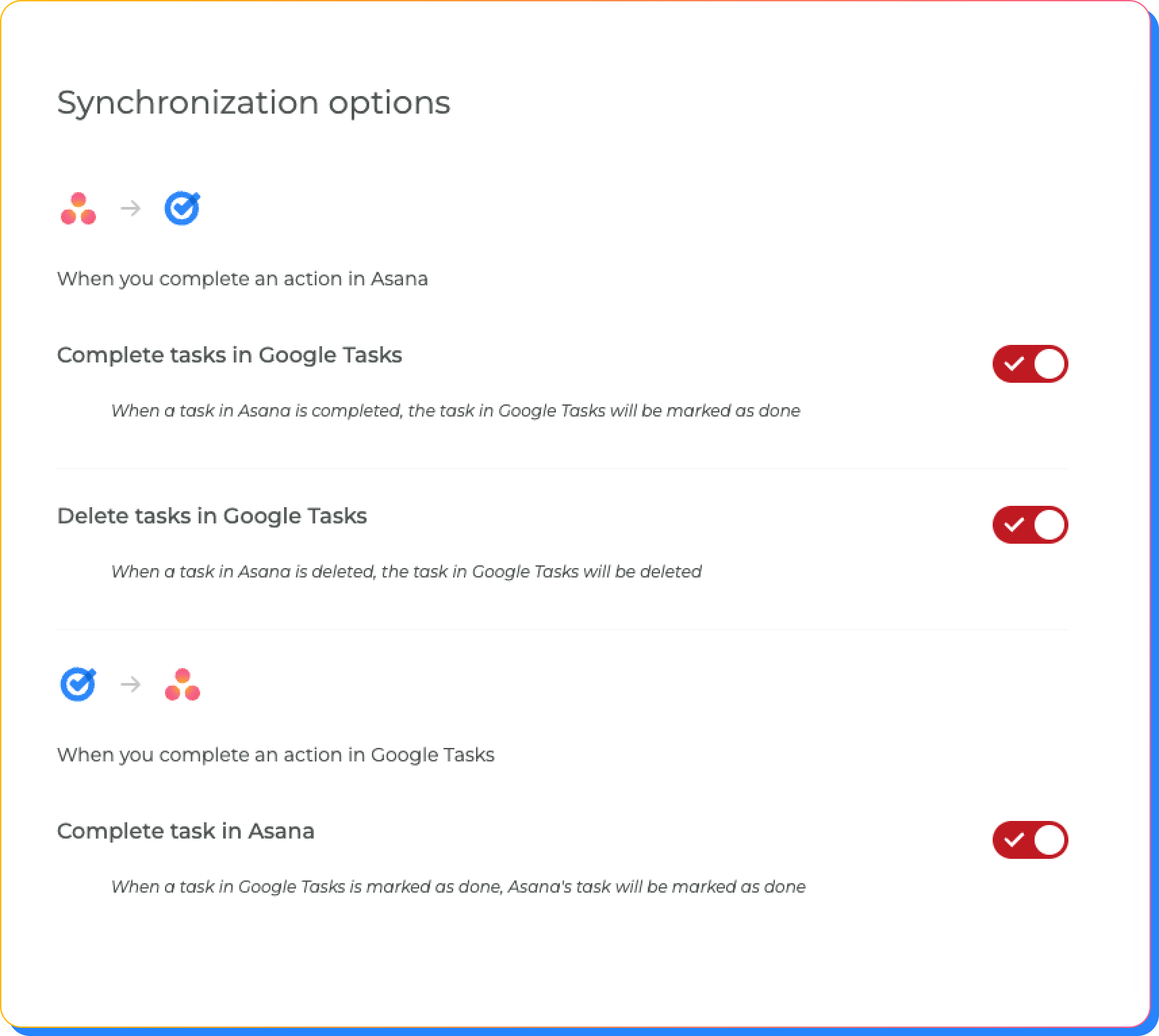
Task: Click 'When you complete an action in Google Tasks'
Action: click(x=276, y=755)
